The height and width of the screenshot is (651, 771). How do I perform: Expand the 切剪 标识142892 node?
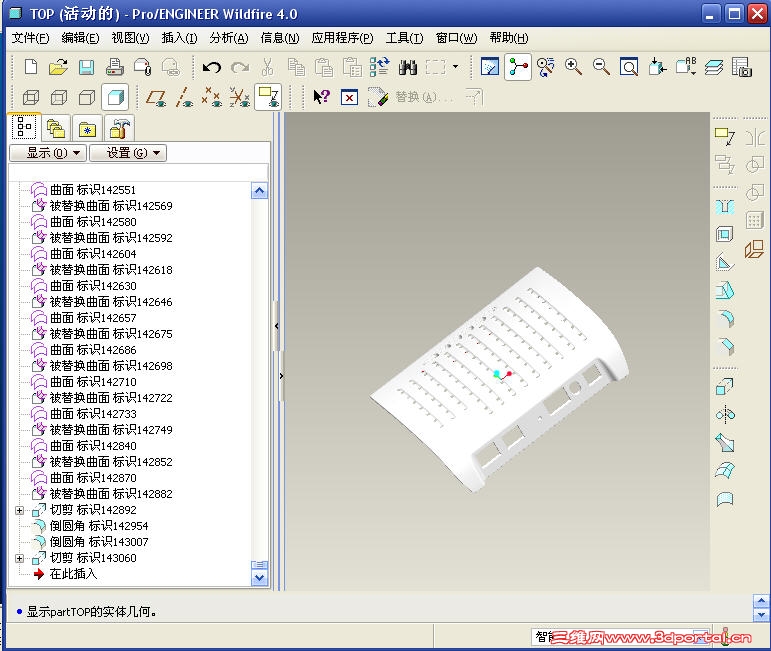(19, 510)
